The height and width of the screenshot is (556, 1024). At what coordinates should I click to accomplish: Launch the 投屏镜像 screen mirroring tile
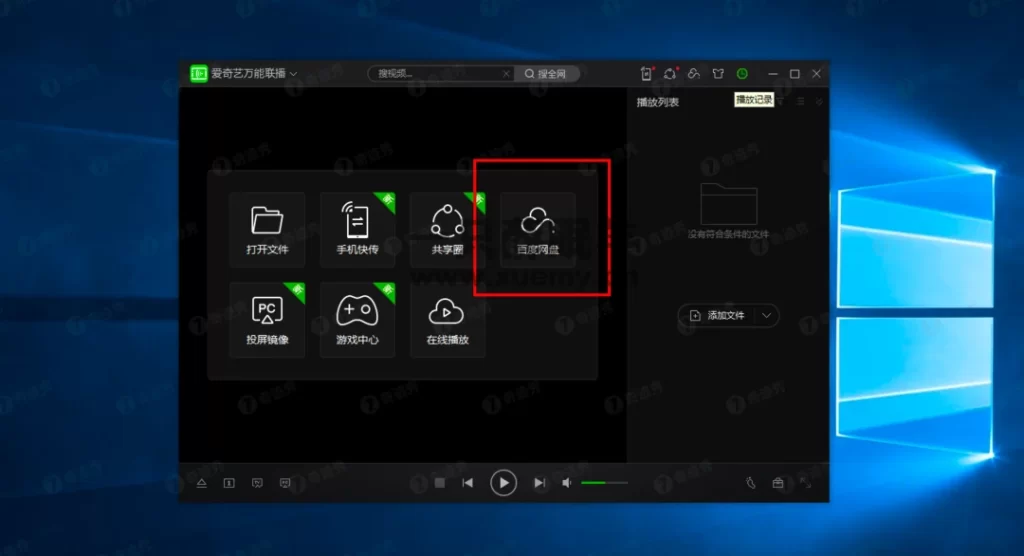point(267,319)
